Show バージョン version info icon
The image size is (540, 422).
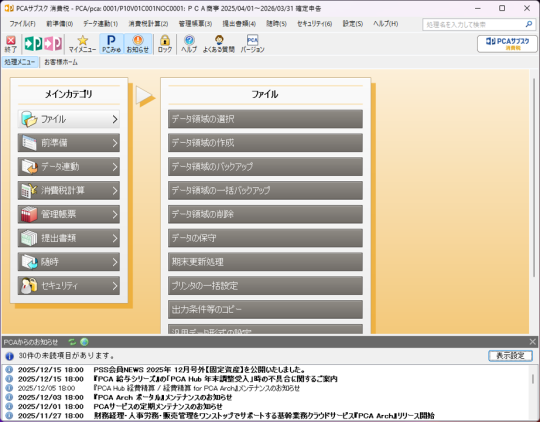coord(252,44)
